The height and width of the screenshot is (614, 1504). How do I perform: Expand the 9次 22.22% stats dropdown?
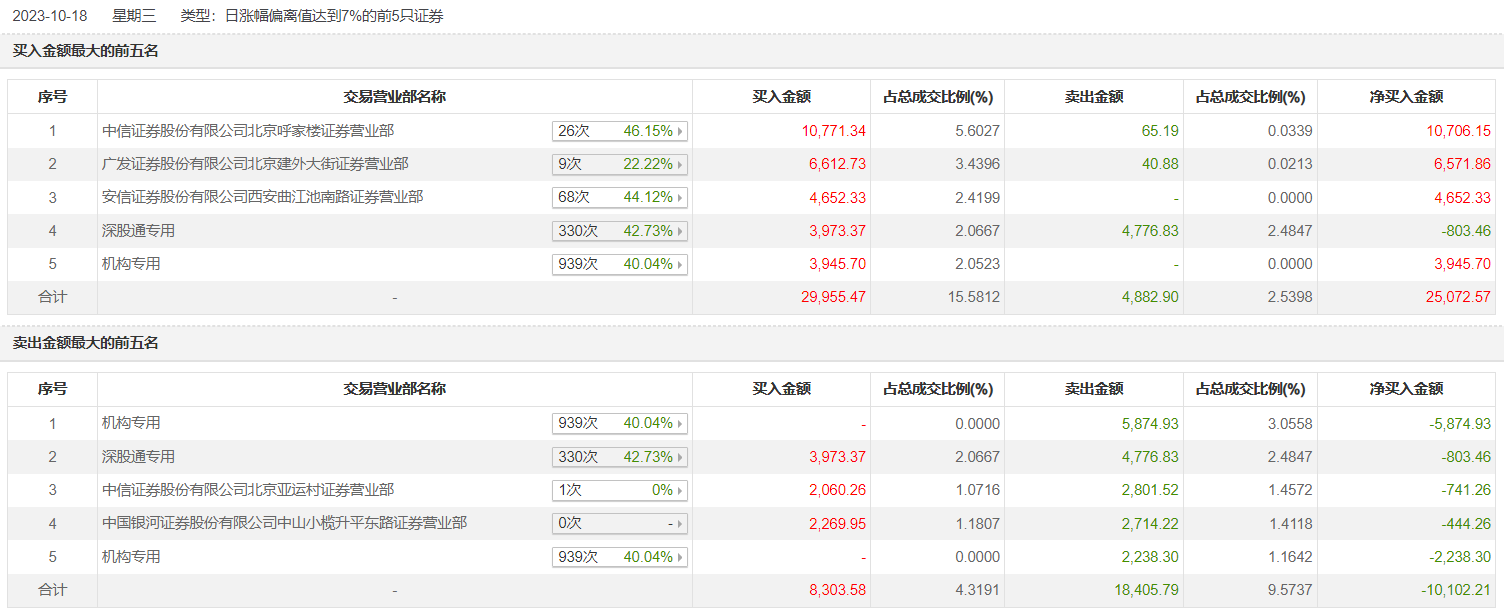click(619, 164)
